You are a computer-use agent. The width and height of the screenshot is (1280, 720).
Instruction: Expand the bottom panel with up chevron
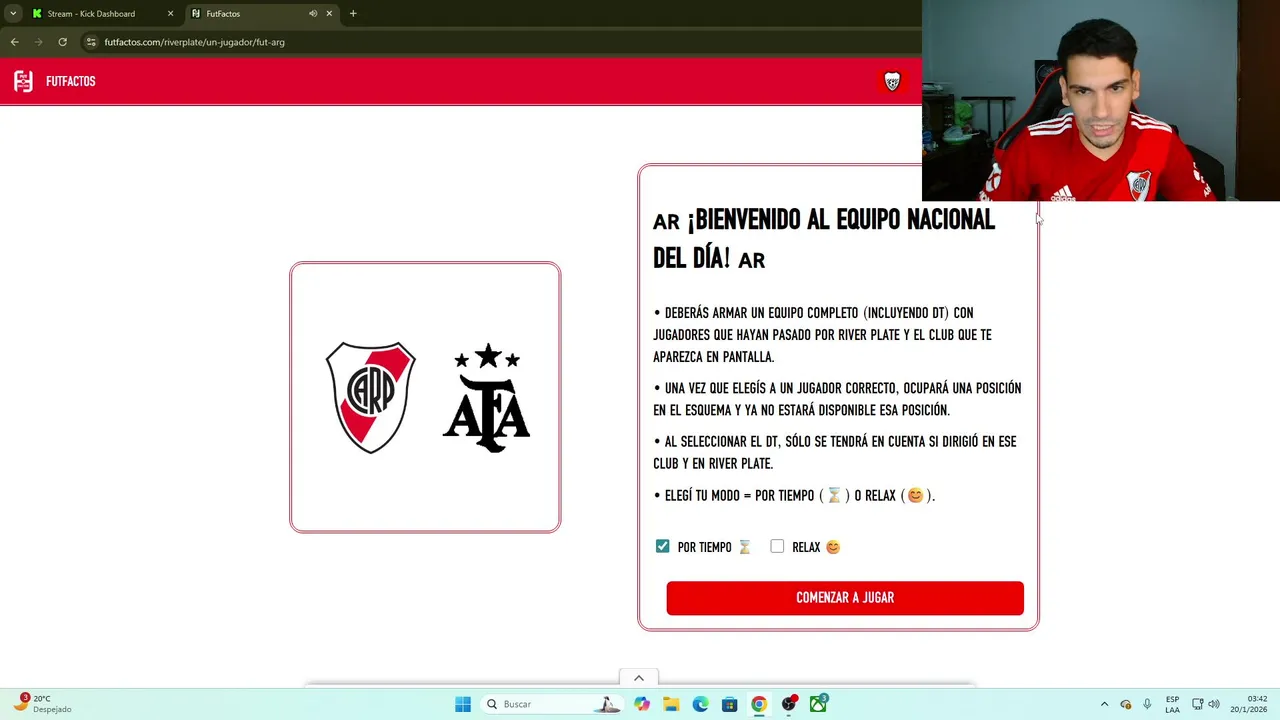pos(639,678)
